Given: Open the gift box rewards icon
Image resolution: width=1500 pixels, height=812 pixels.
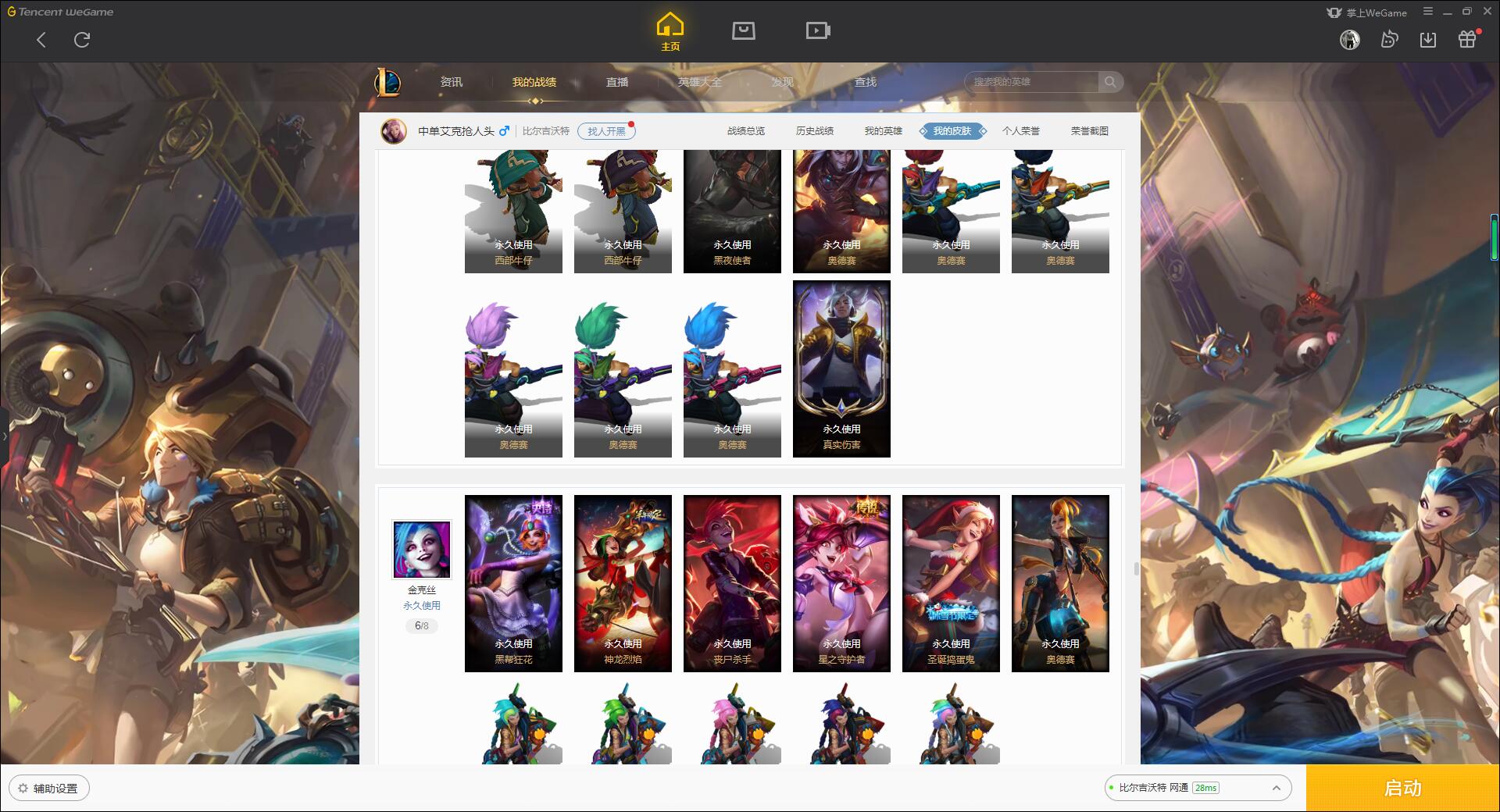Looking at the screenshot, I should coord(1467,39).
